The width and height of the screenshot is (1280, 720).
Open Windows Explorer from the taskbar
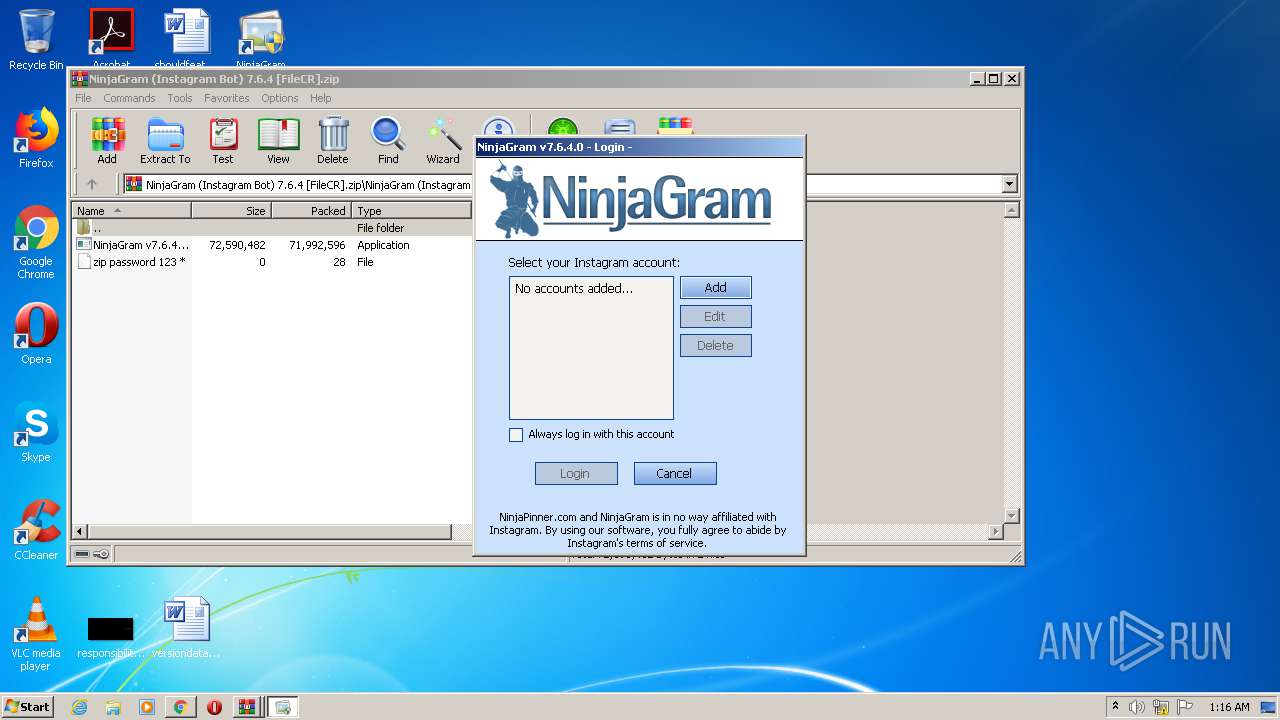click(113, 707)
